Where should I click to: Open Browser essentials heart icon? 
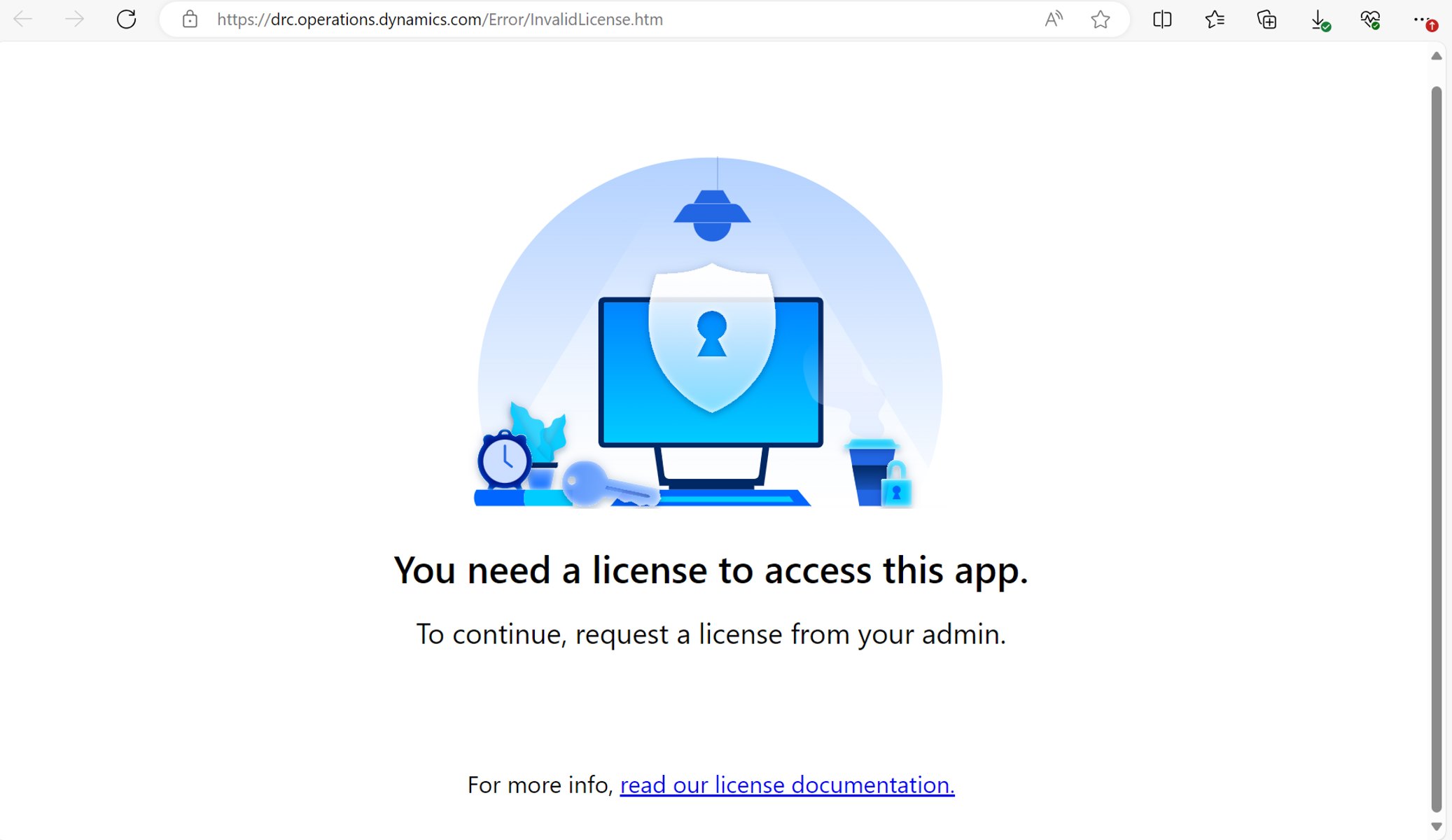(x=1371, y=20)
